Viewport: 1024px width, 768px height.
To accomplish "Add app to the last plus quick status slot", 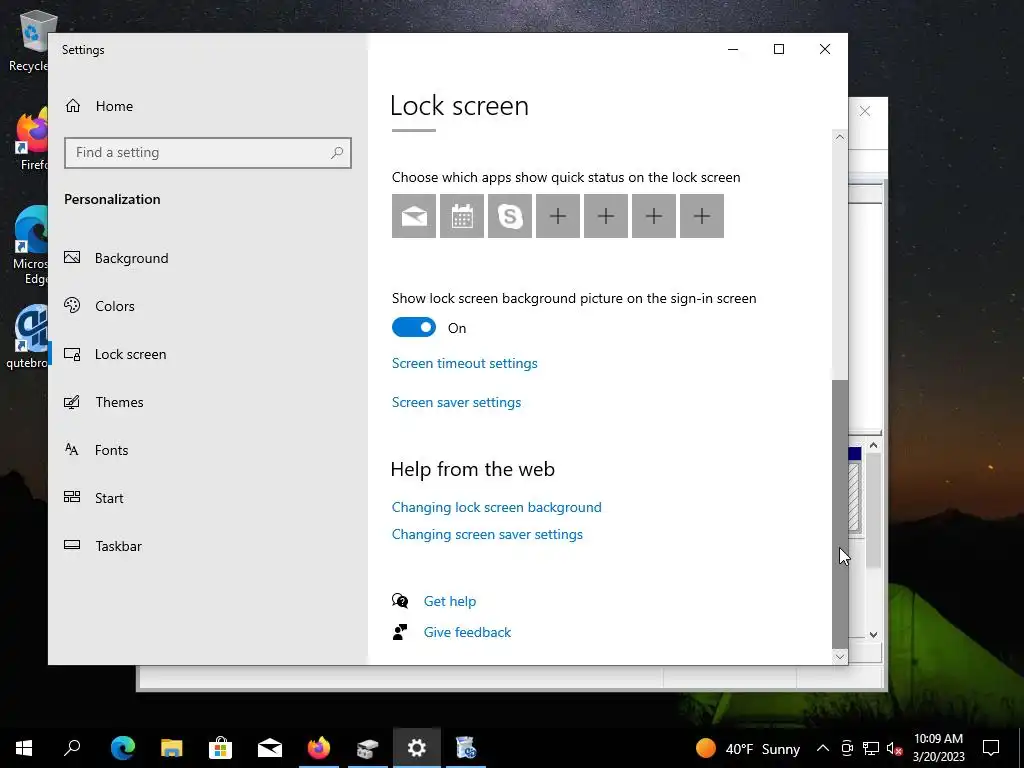I will click(702, 216).
